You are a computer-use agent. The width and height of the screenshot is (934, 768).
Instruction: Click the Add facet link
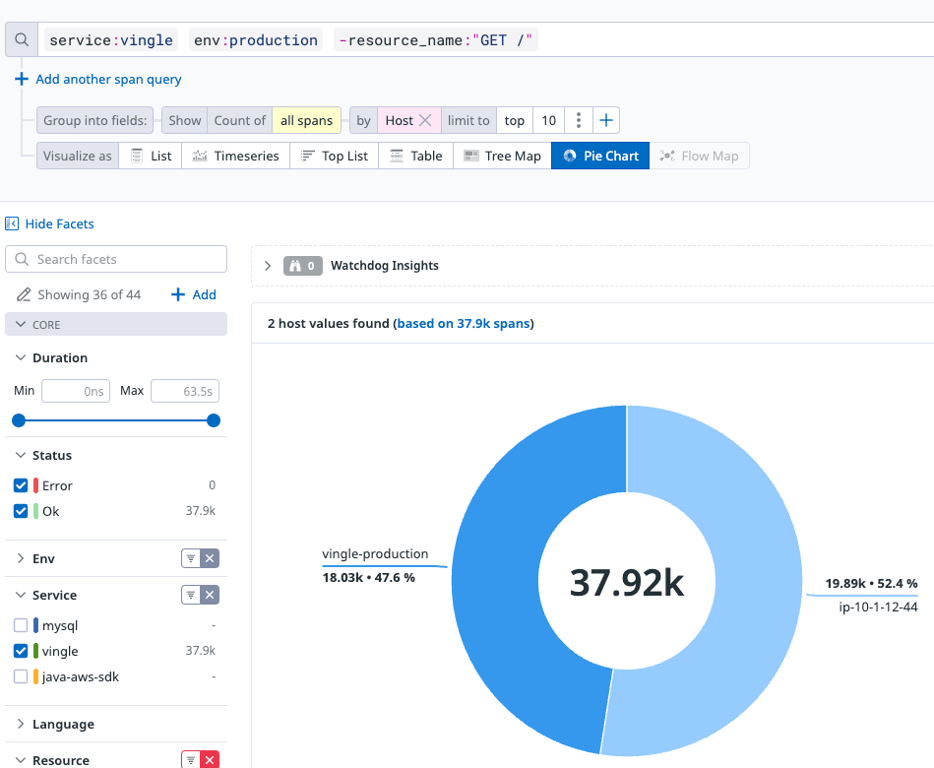pos(204,294)
